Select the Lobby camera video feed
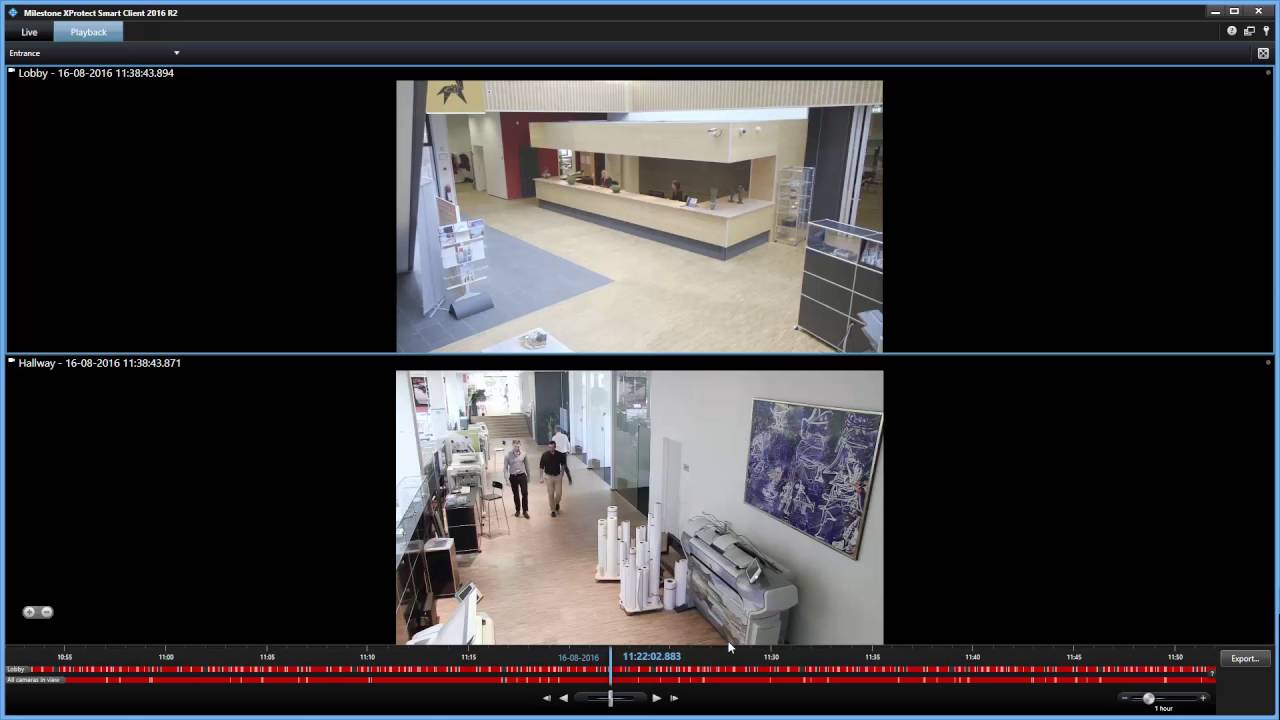Viewport: 1280px width, 720px height. [639, 216]
